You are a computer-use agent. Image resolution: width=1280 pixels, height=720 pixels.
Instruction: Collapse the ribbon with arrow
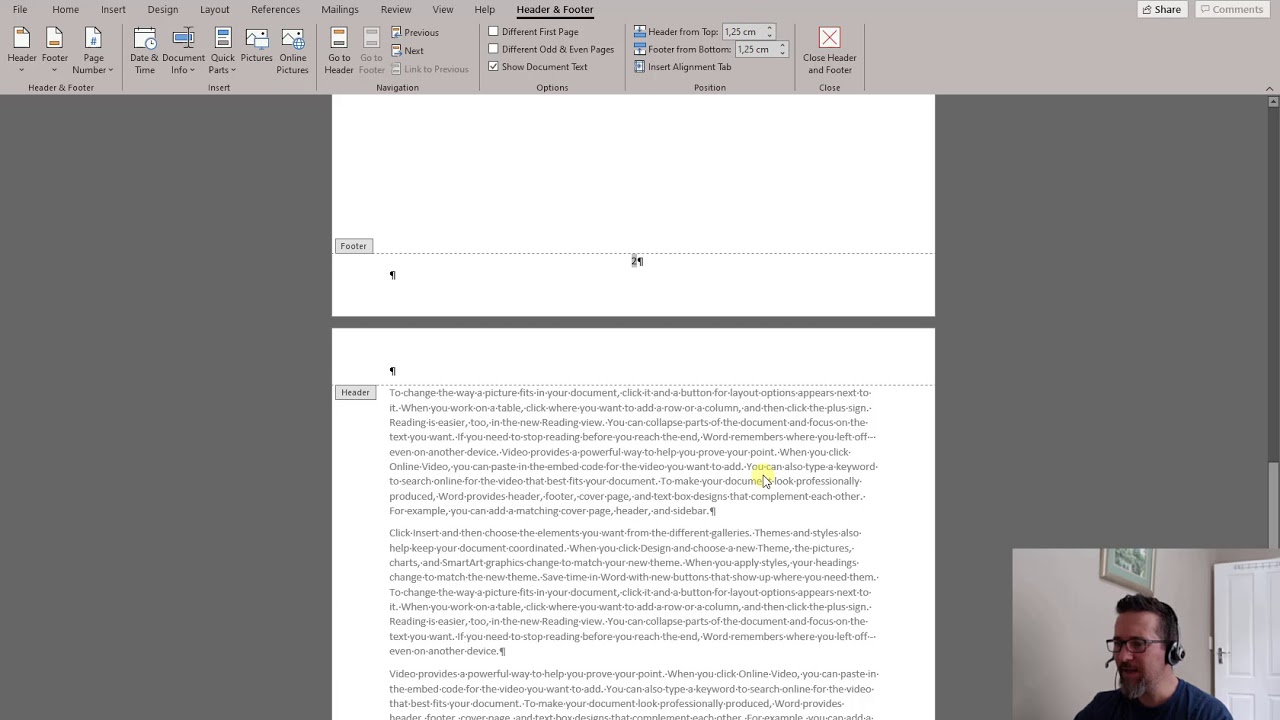pyautogui.click(x=1270, y=89)
